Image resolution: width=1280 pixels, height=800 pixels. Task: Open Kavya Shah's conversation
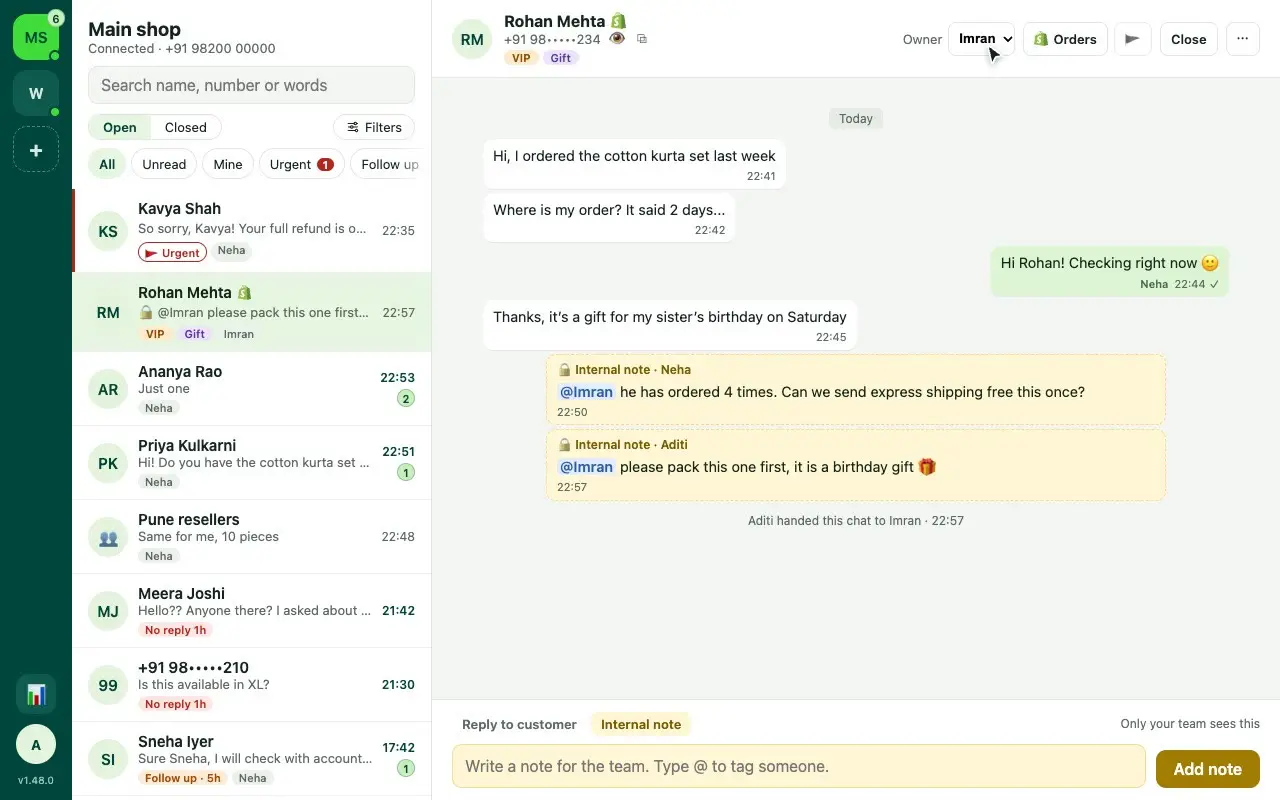click(x=251, y=230)
